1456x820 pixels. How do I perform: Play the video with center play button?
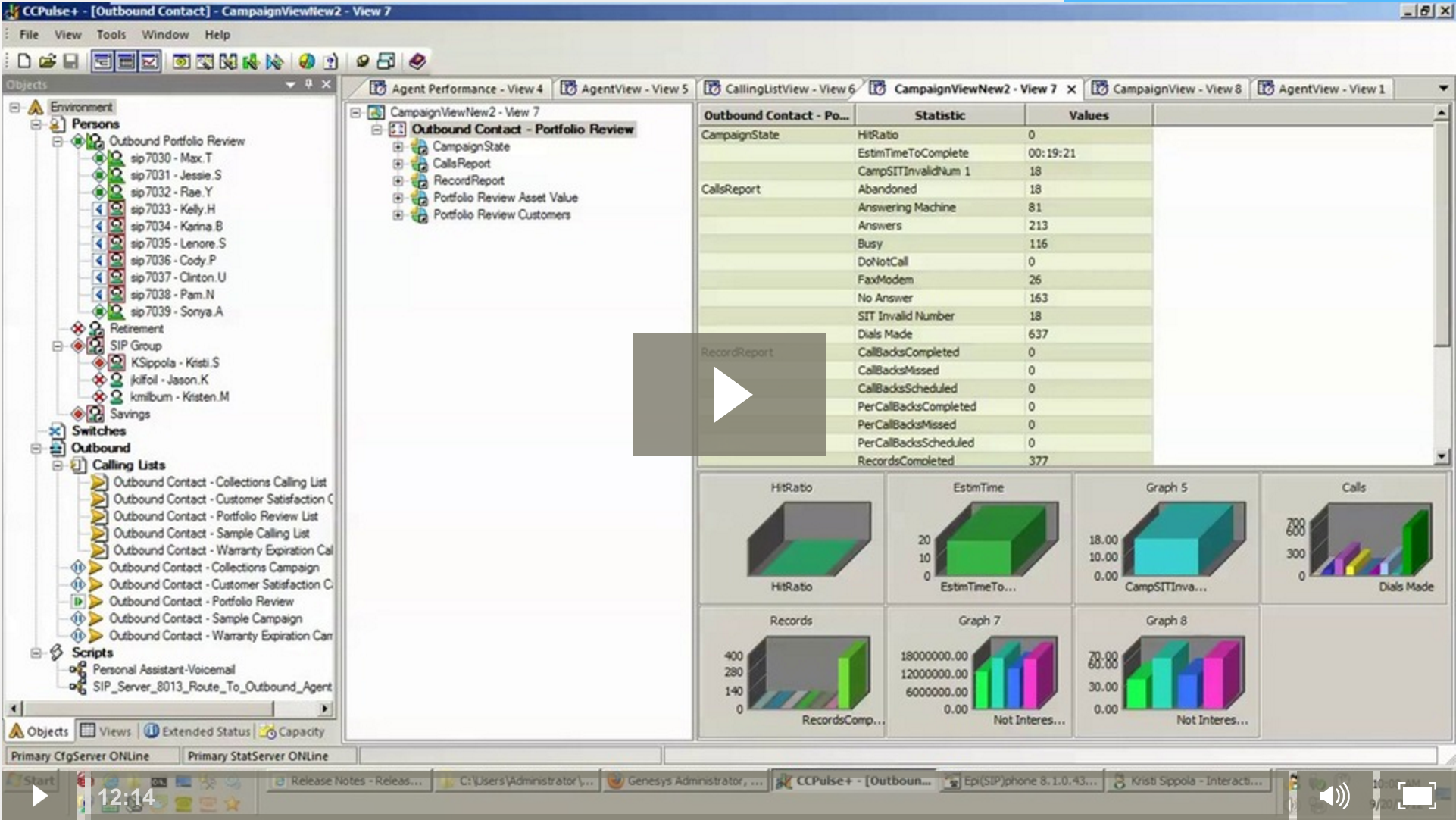[x=730, y=394]
